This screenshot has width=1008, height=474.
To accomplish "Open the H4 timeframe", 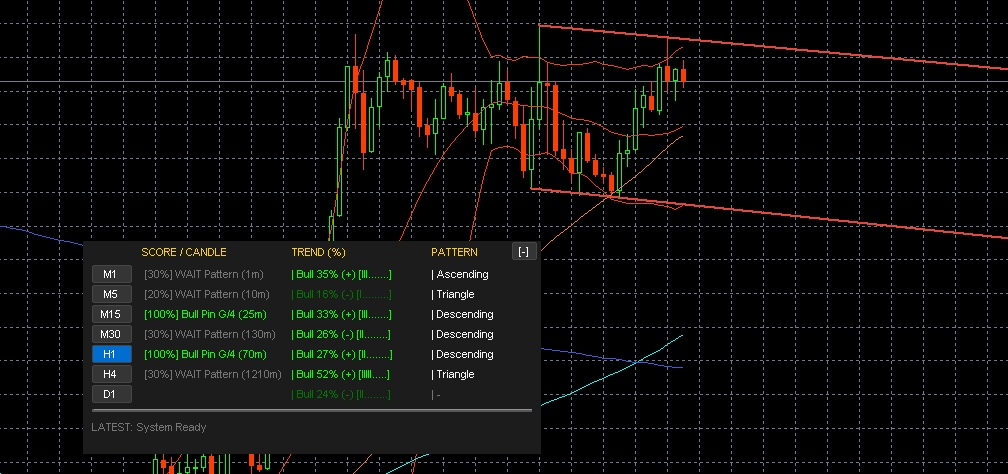I will coord(111,374).
